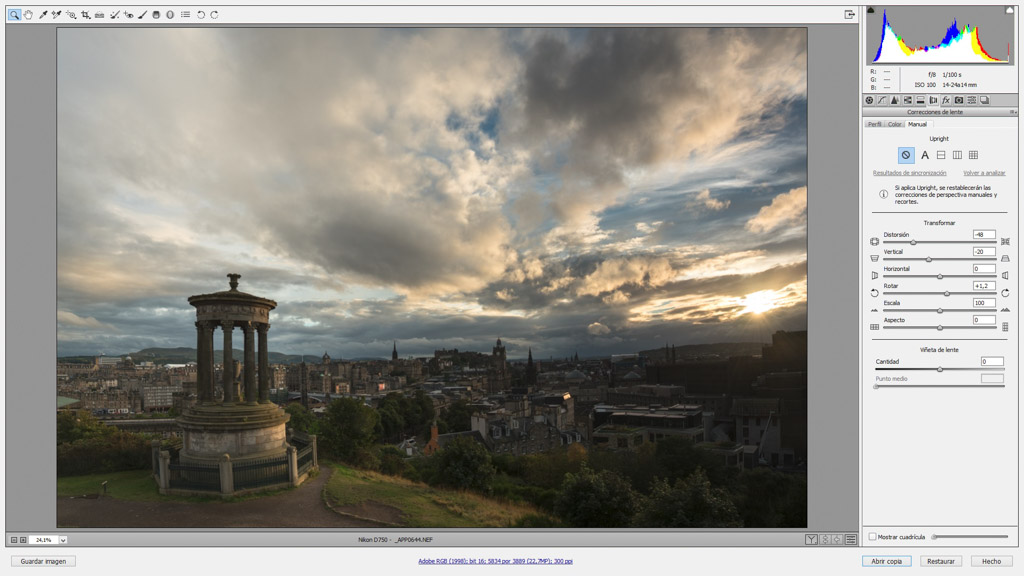
Task: Disable Upright with the Off button
Action: tap(905, 155)
